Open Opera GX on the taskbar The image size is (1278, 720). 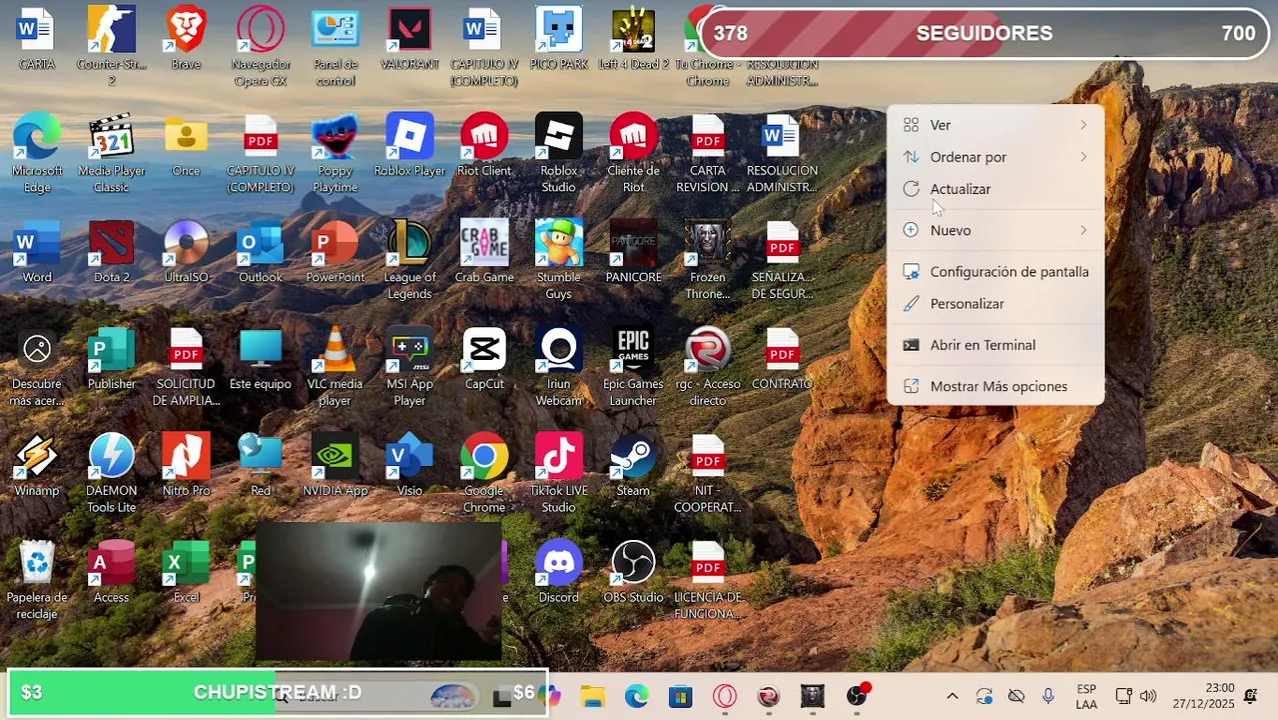[x=724, y=696]
